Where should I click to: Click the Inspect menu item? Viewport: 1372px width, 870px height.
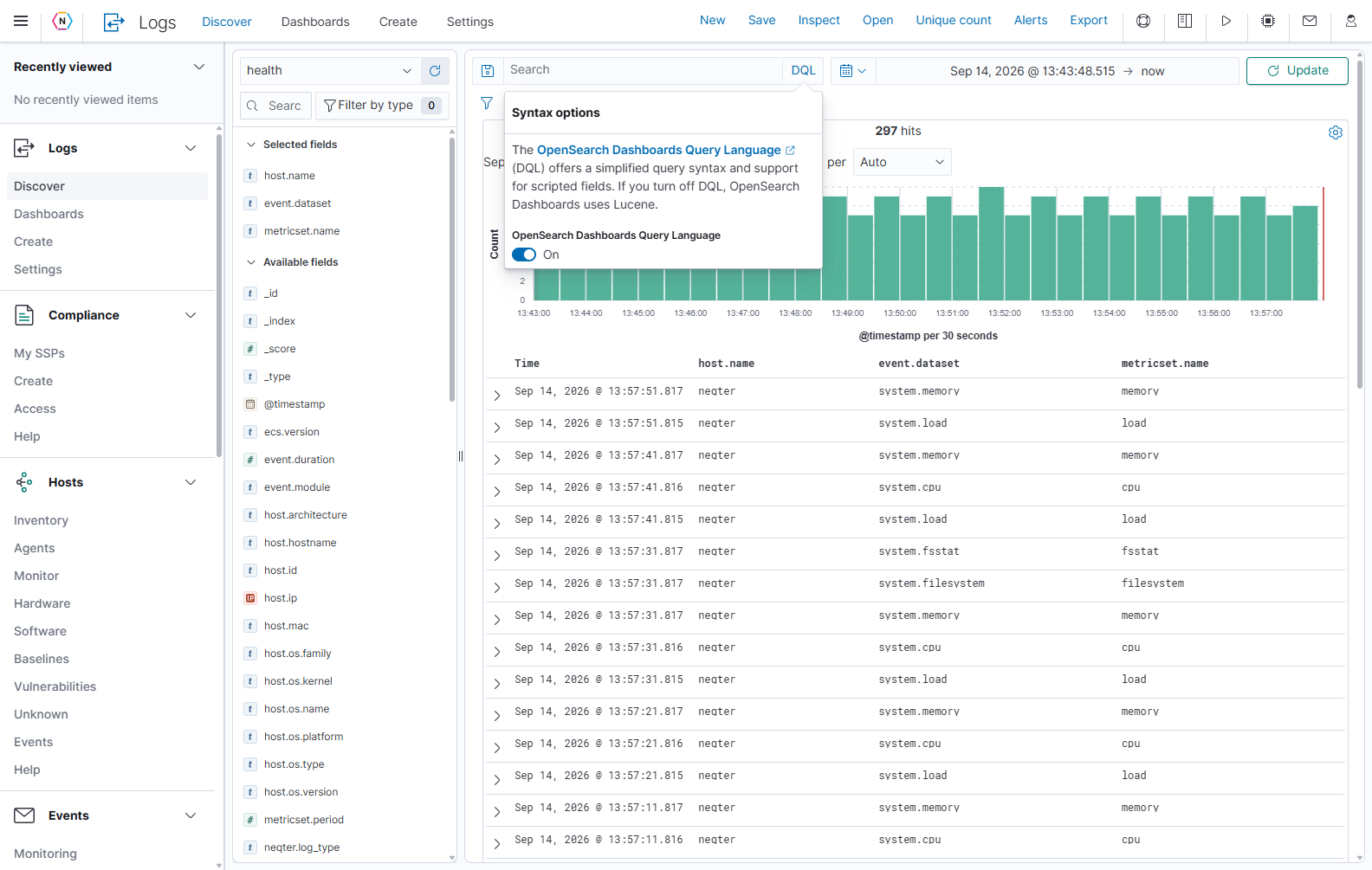[x=819, y=20]
